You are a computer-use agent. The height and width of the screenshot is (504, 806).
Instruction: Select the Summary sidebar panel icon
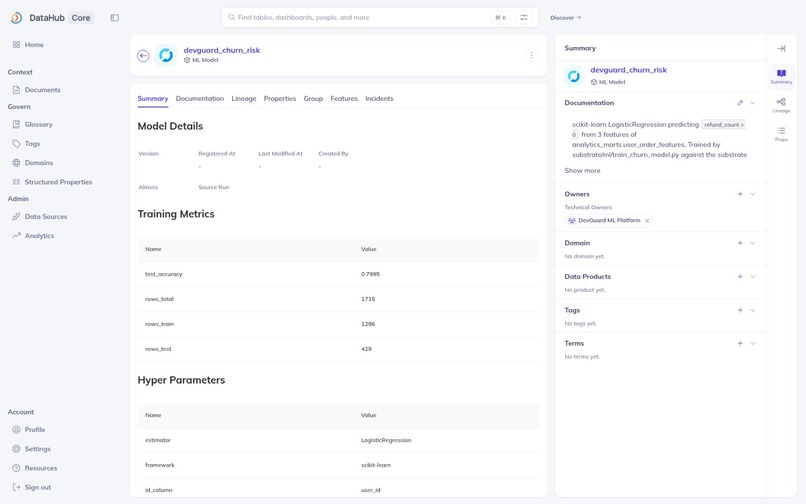pos(781,77)
